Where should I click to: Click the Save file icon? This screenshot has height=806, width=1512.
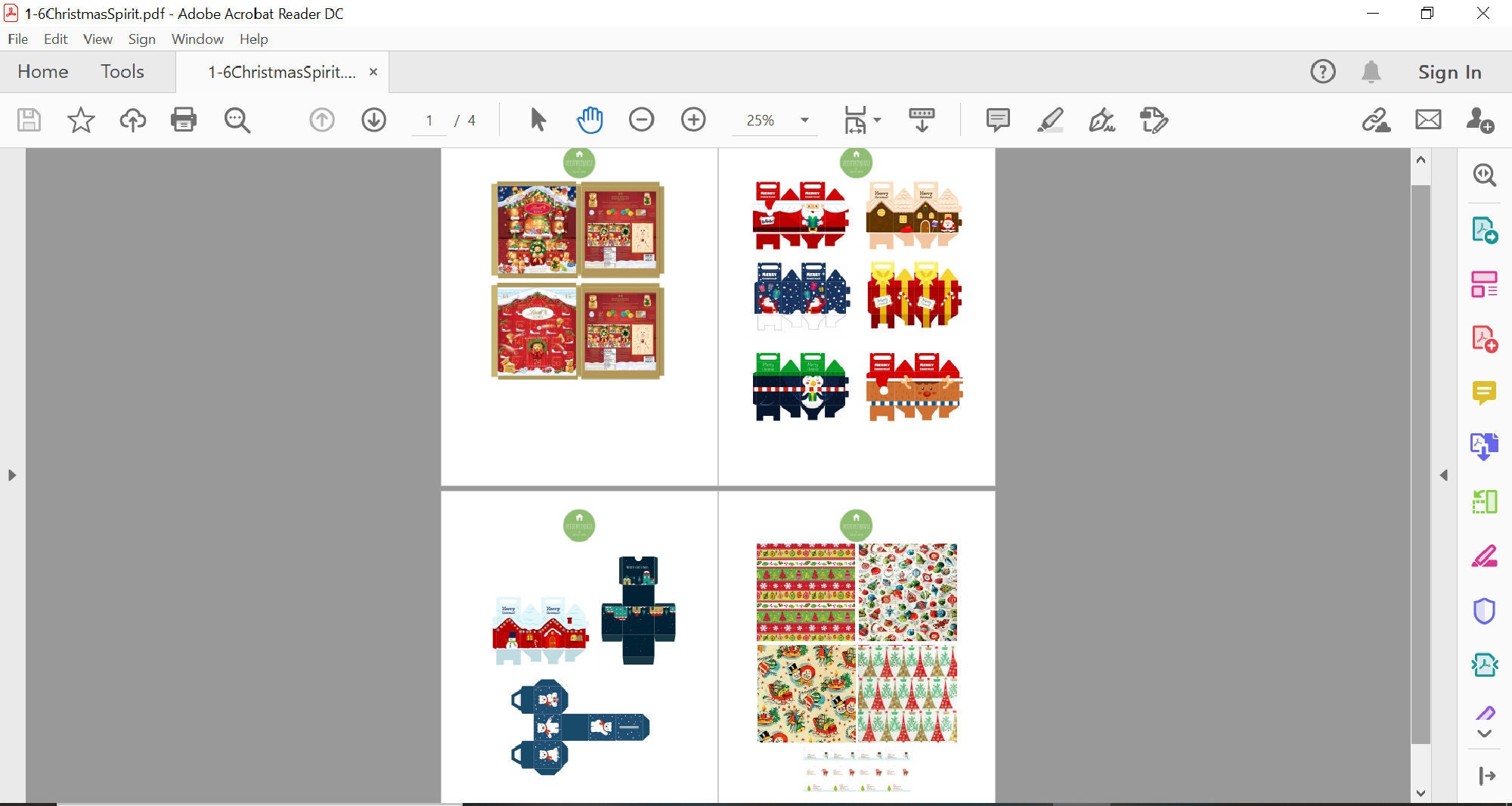(x=29, y=120)
